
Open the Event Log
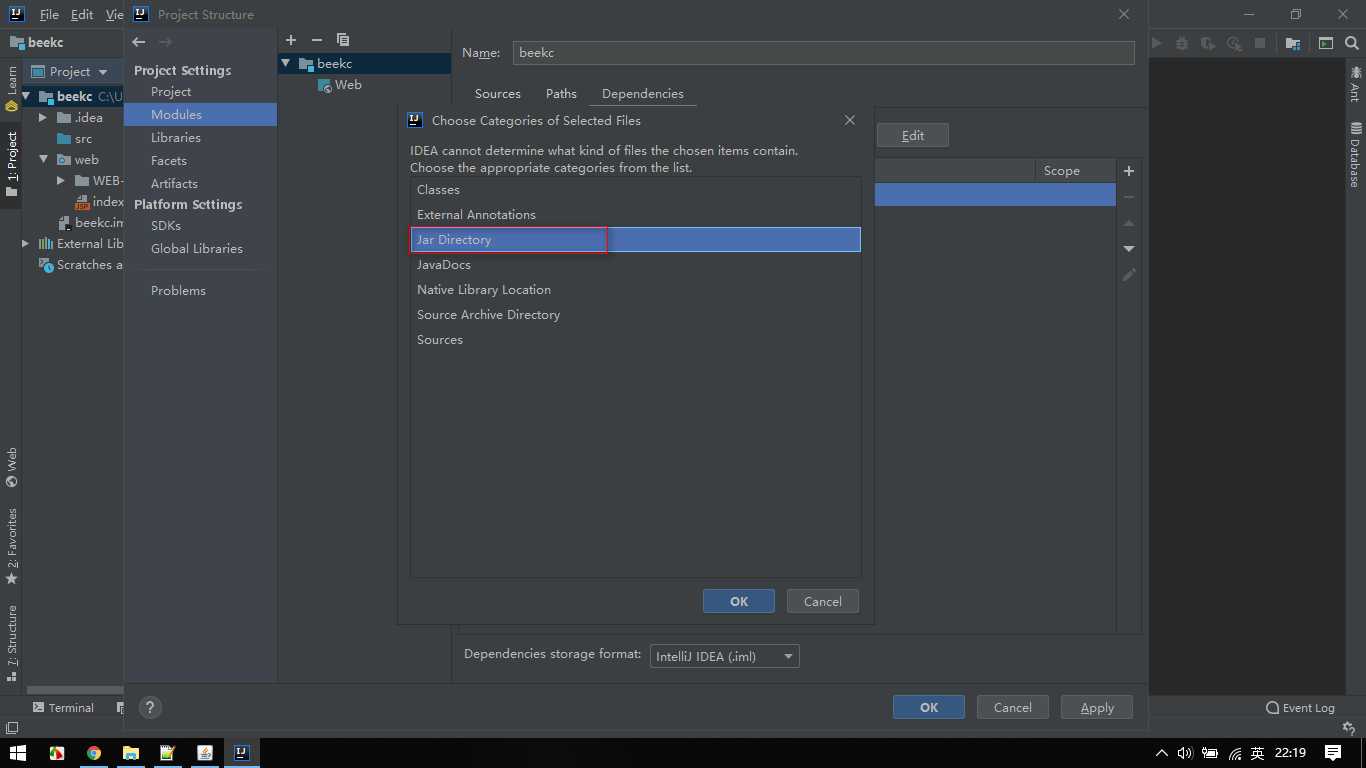(1300, 707)
